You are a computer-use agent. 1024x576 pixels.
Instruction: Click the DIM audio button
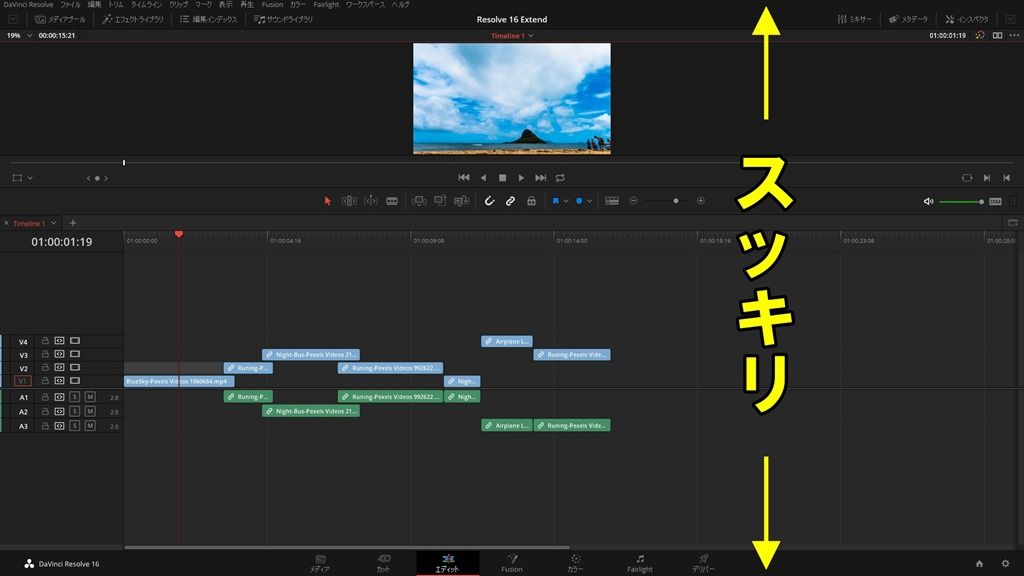click(995, 202)
